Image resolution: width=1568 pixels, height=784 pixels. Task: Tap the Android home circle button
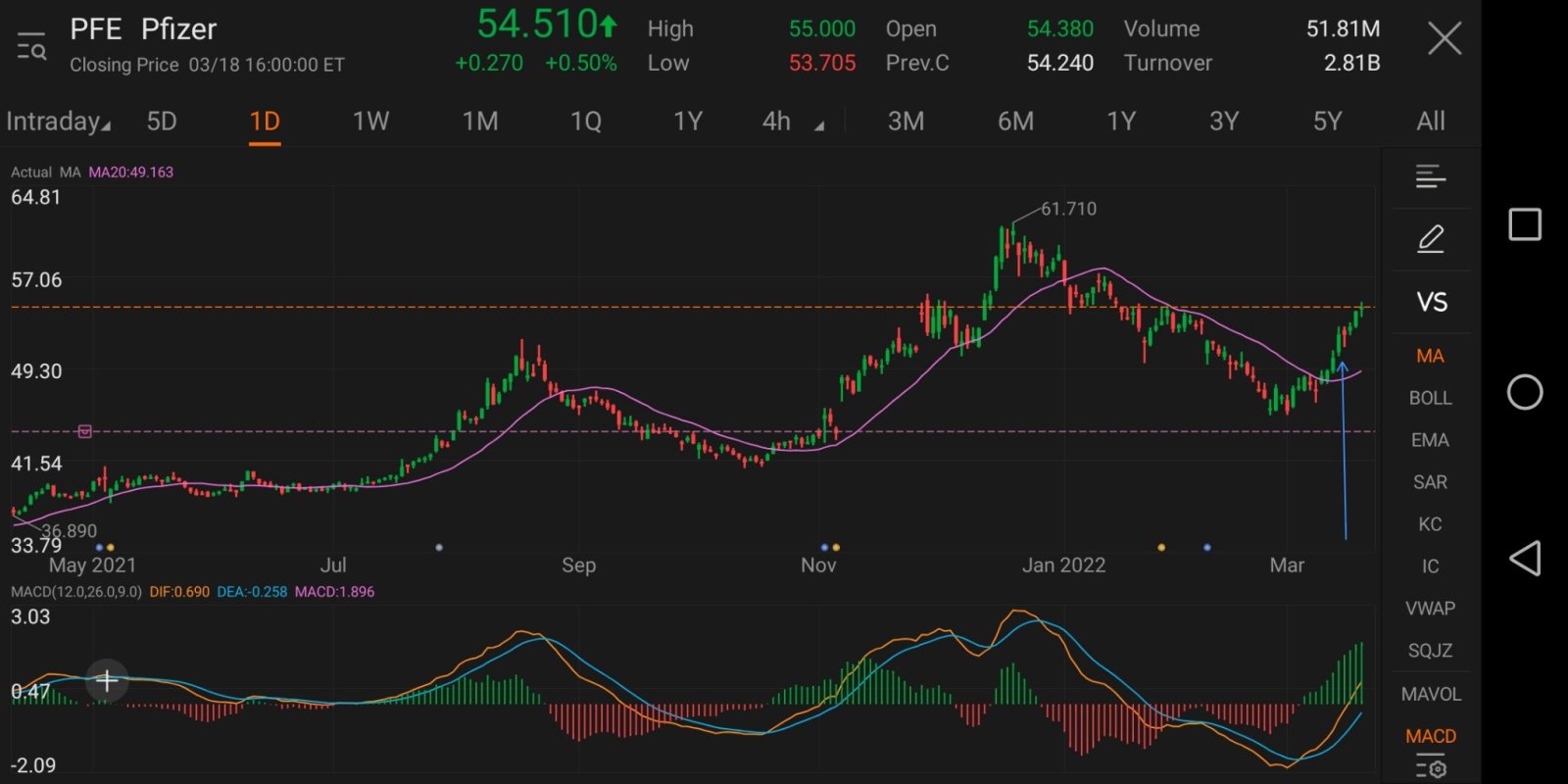point(1525,392)
